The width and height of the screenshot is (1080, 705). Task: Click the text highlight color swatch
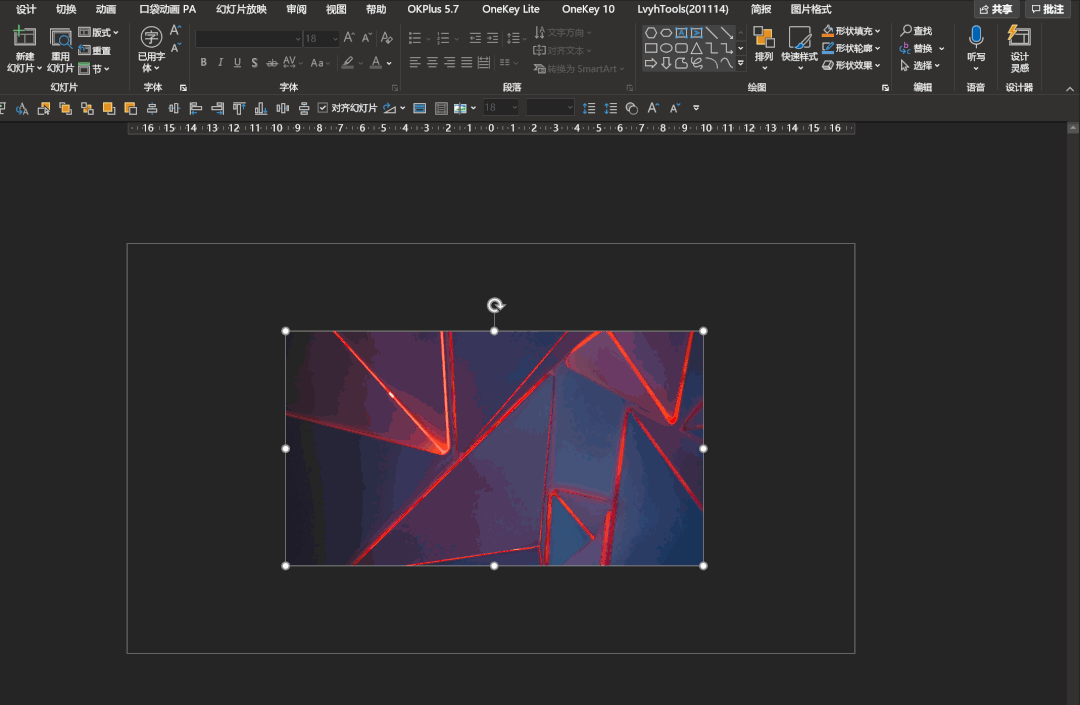[x=348, y=63]
